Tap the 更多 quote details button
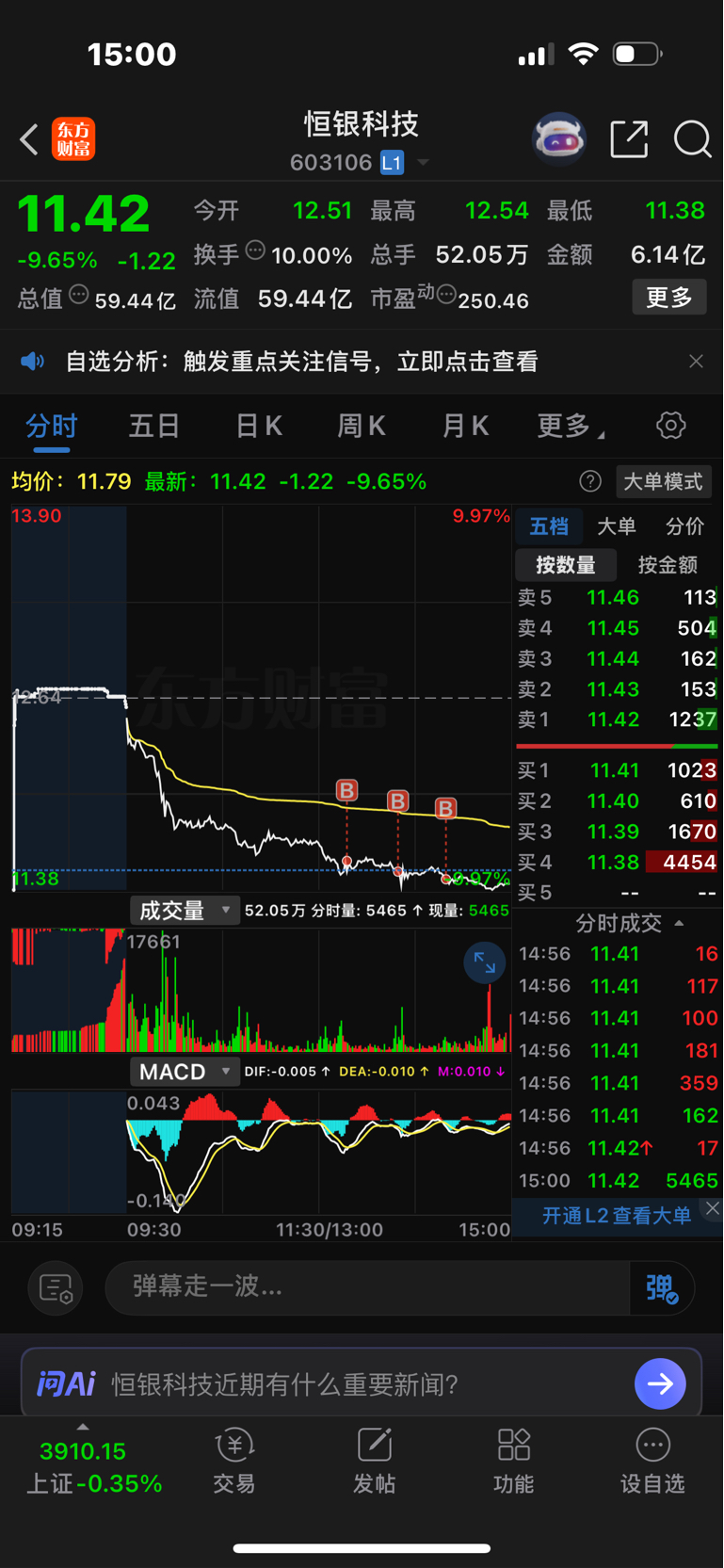The width and height of the screenshot is (724, 1568). [669, 298]
